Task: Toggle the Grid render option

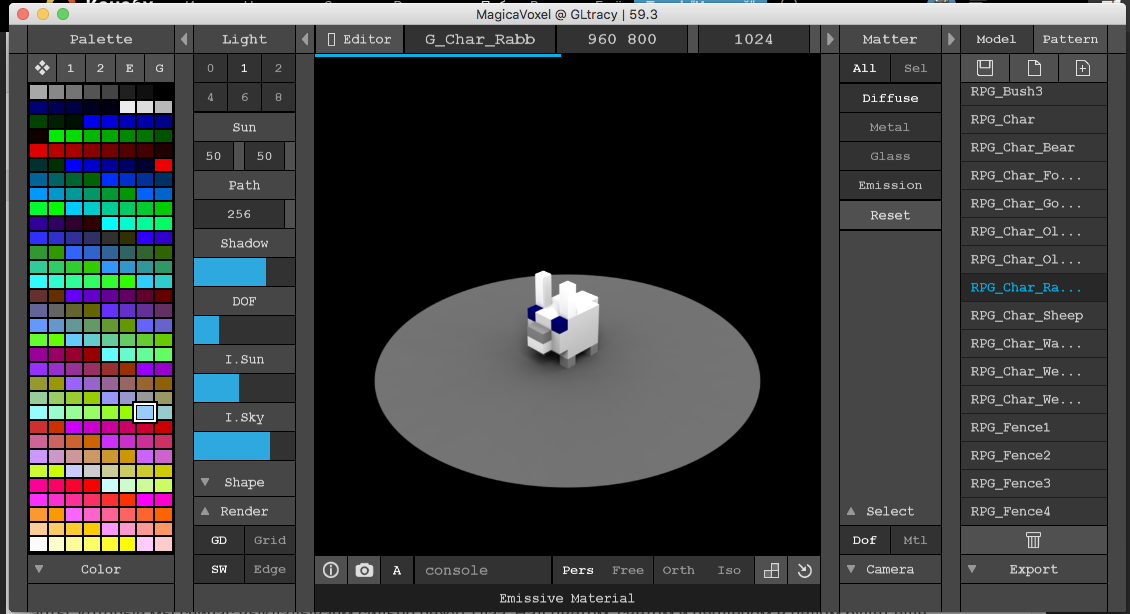Action: click(270, 540)
